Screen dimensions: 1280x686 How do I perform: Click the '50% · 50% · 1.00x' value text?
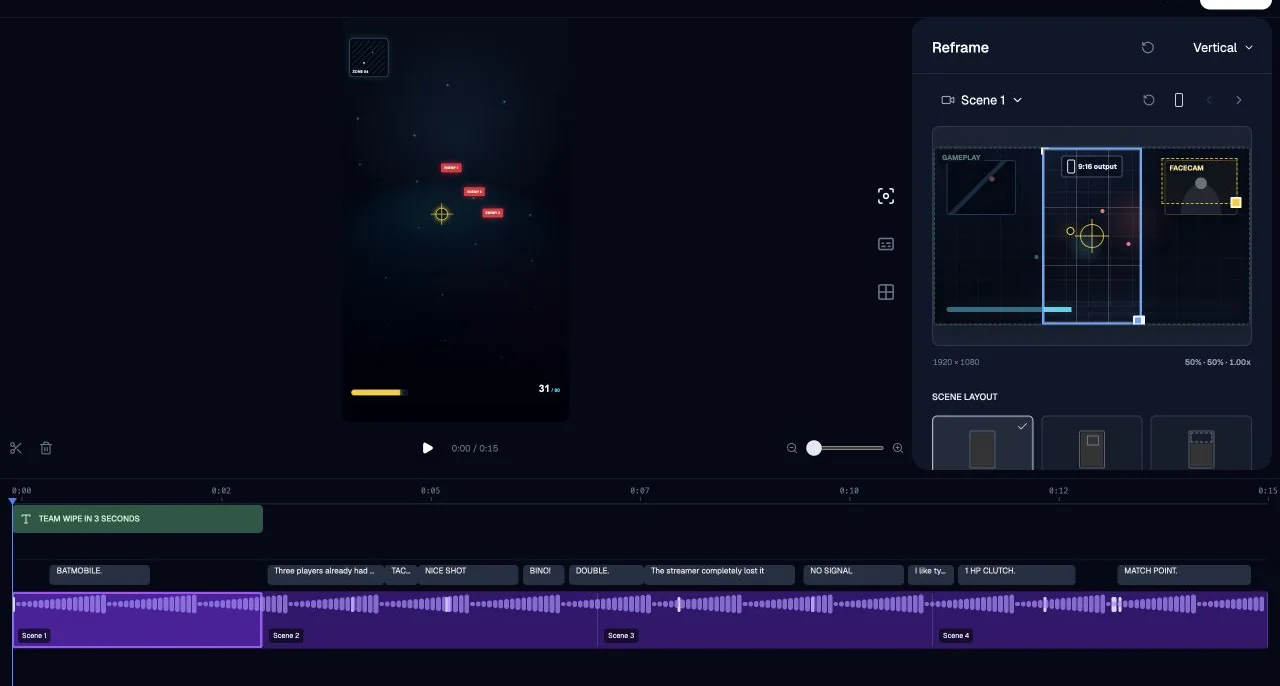pyautogui.click(x=1216, y=362)
